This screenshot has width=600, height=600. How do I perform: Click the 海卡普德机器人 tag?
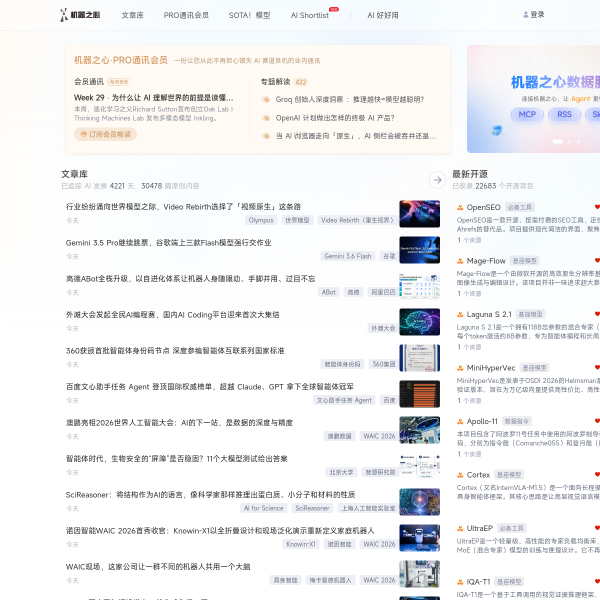pos(330,580)
